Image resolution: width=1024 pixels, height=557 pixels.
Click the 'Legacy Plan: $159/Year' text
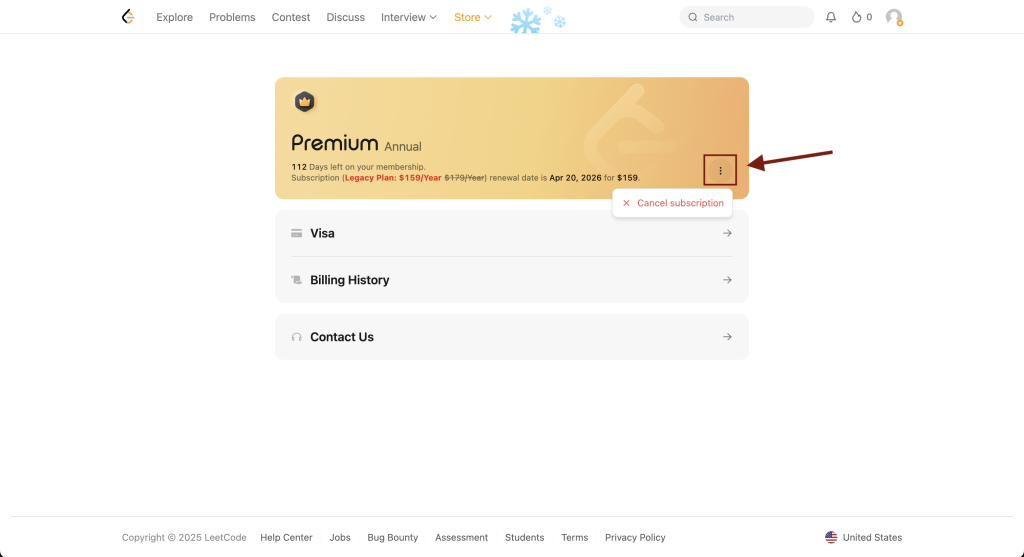pos(393,178)
